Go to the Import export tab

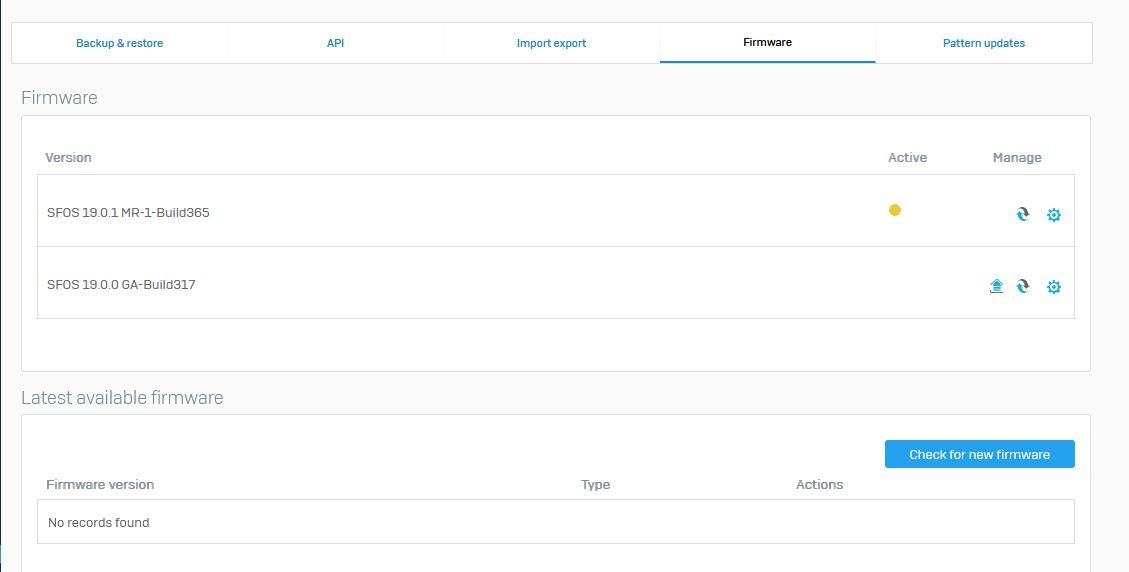point(551,43)
